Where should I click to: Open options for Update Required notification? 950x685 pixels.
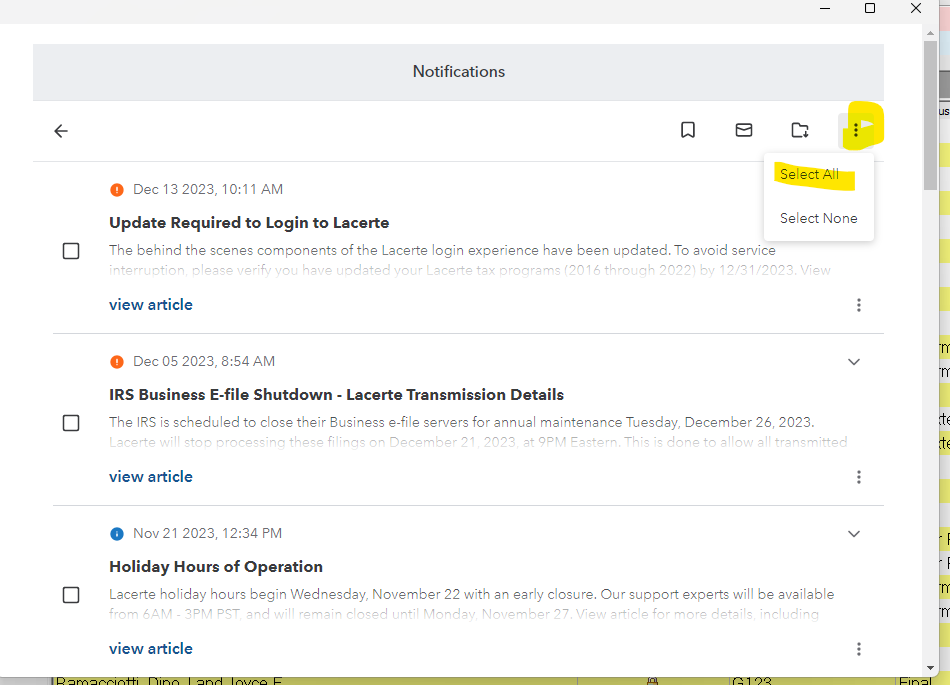point(859,305)
